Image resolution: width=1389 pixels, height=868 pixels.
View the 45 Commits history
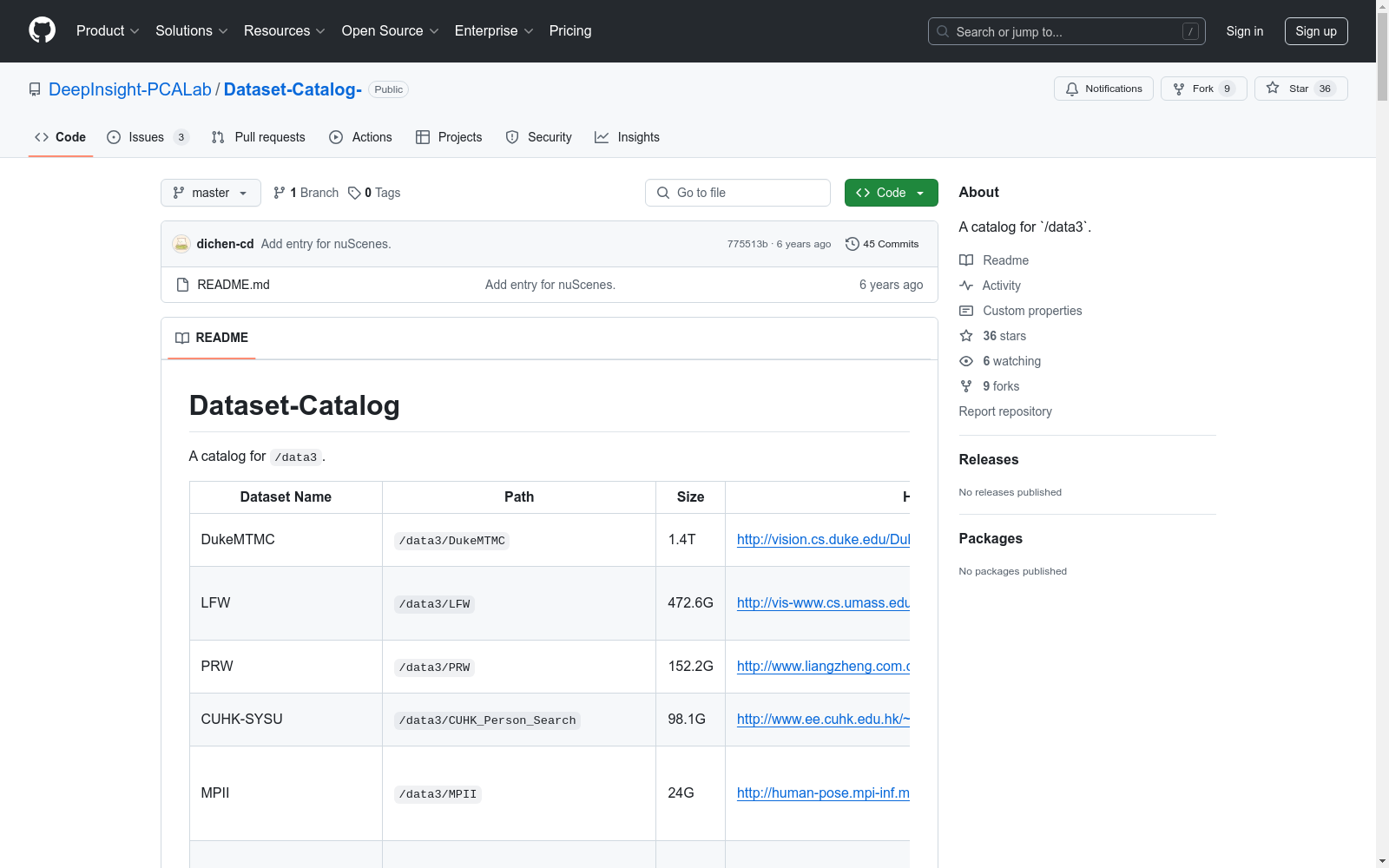tap(882, 244)
